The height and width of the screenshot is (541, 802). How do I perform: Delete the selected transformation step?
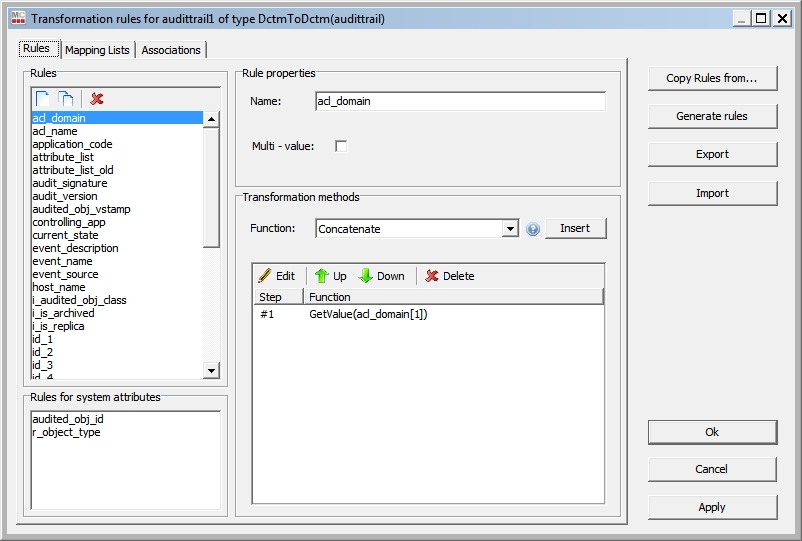[449, 276]
